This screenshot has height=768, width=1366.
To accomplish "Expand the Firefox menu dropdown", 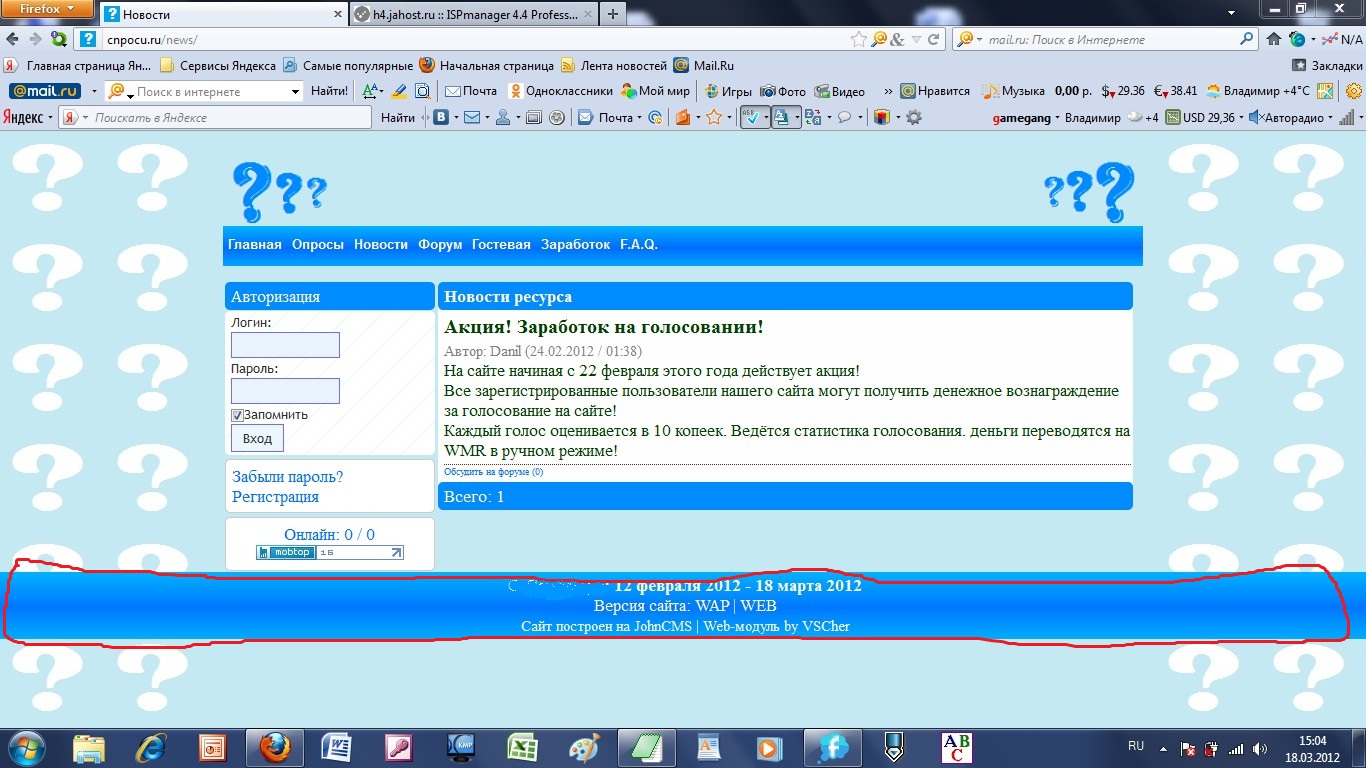I will [47, 9].
